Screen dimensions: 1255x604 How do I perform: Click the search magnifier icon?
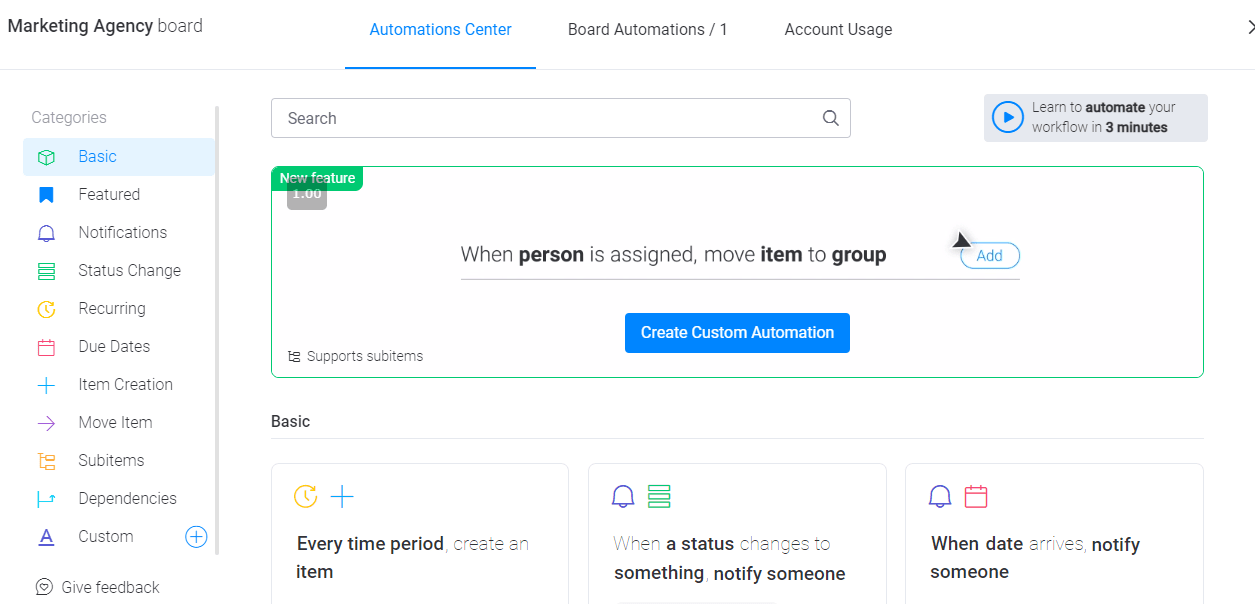pos(830,118)
